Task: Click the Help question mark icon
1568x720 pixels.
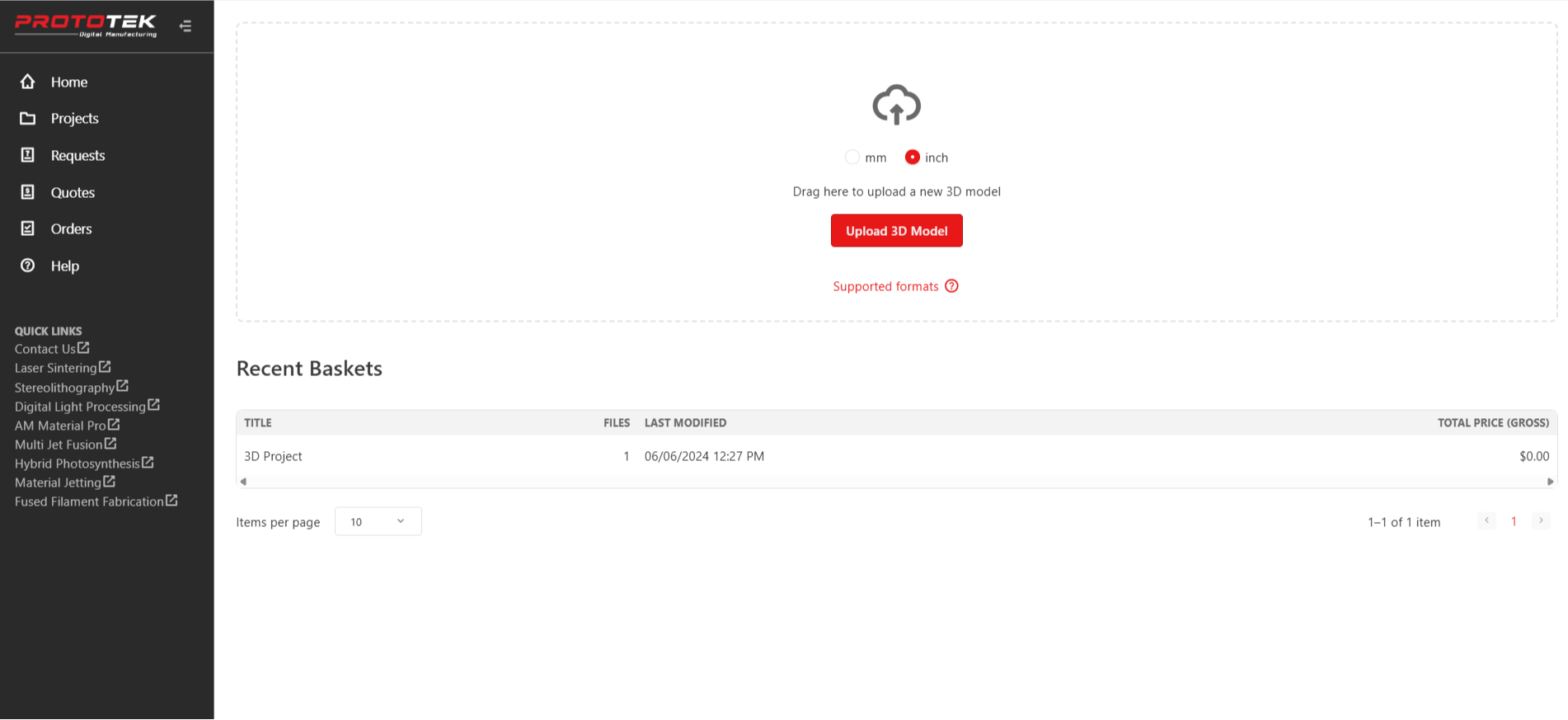Action: coord(27,266)
